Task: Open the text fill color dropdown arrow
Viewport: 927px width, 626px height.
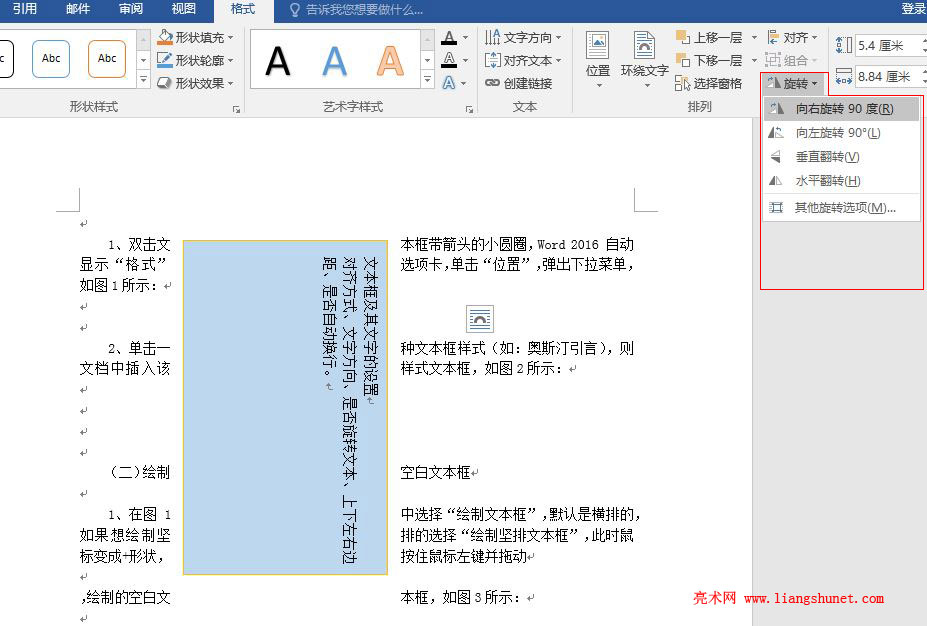Action: point(465,38)
